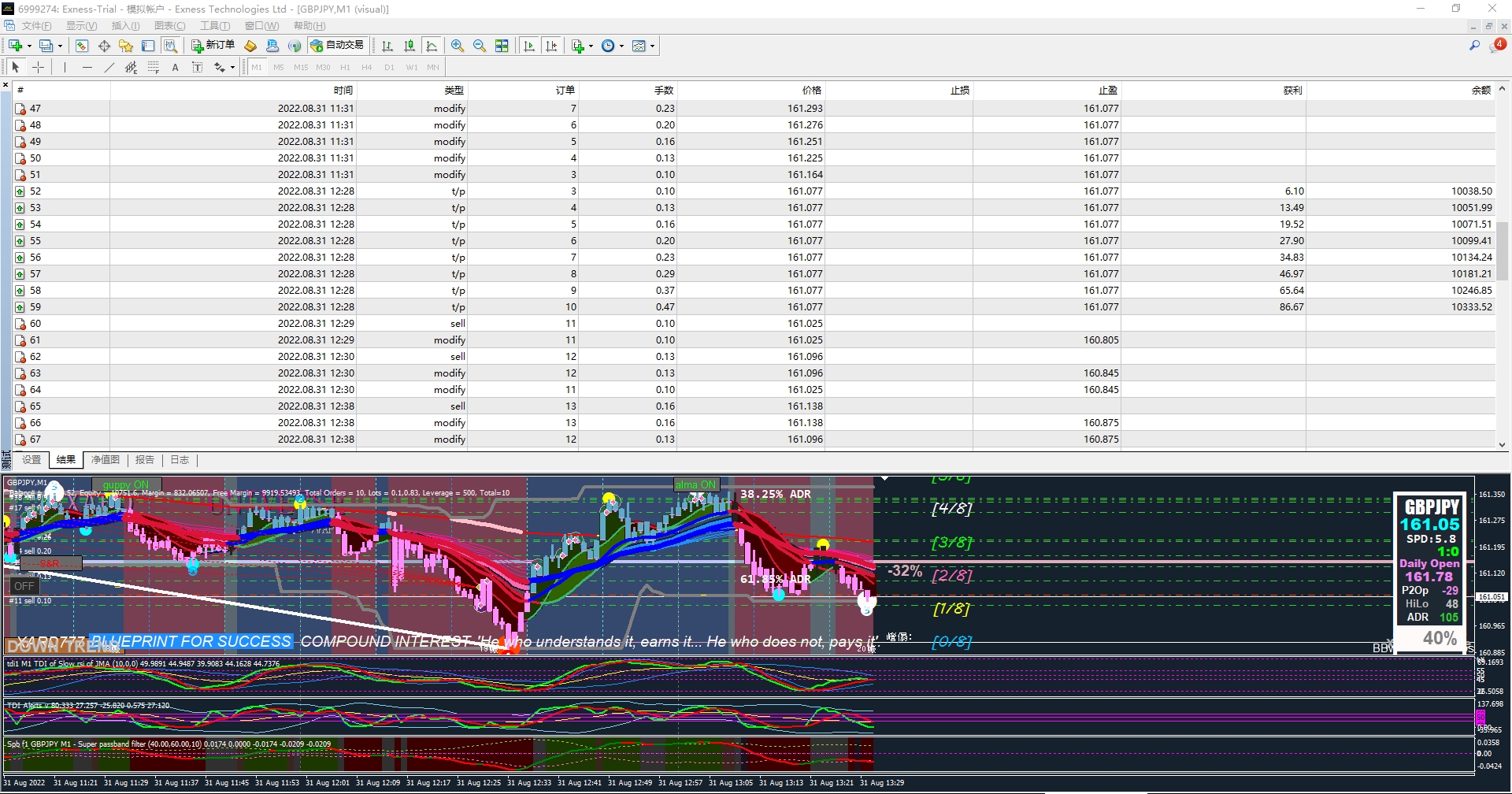Toggle chart shift button
Screen dimensions: 1512x794
click(x=551, y=46)
